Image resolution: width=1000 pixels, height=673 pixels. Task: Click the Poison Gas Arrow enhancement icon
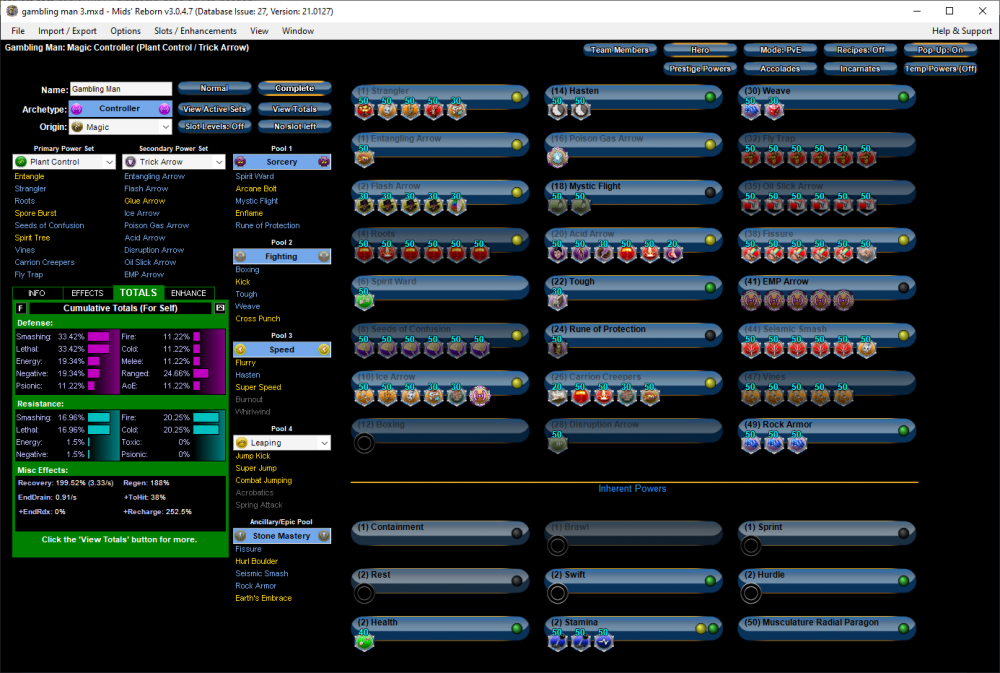pyautogui.click(x=557, y=157)
